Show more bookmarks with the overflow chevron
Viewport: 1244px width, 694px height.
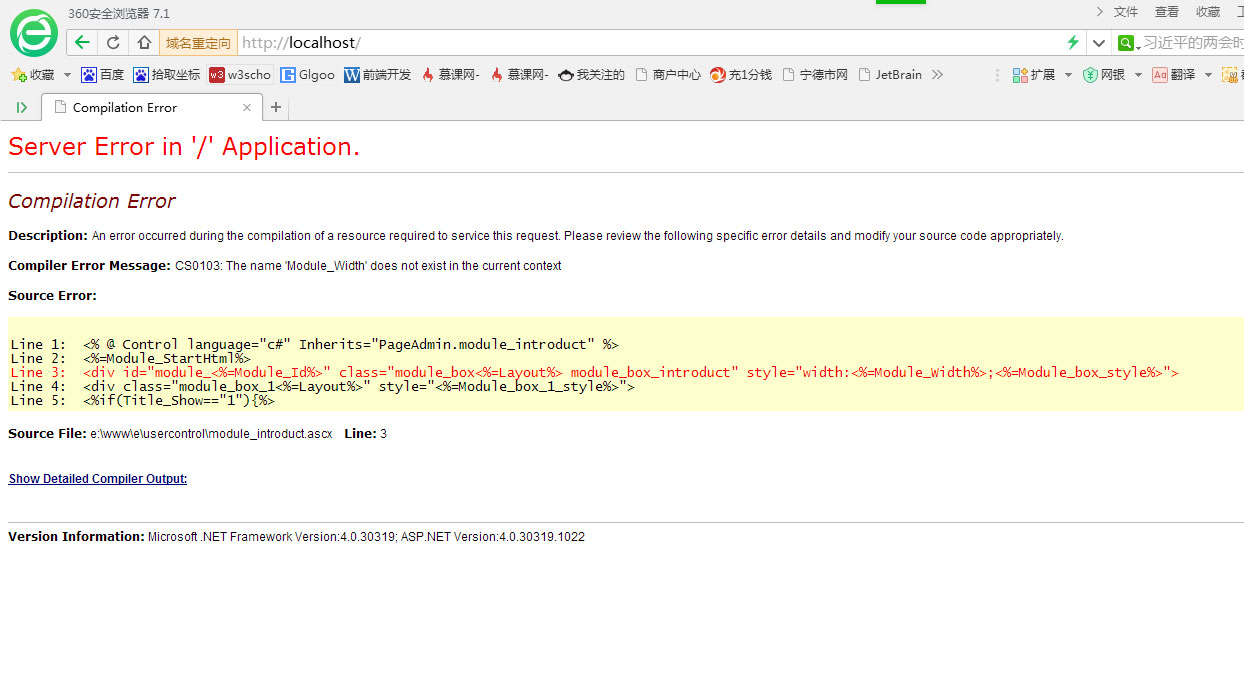coord(937,75)
